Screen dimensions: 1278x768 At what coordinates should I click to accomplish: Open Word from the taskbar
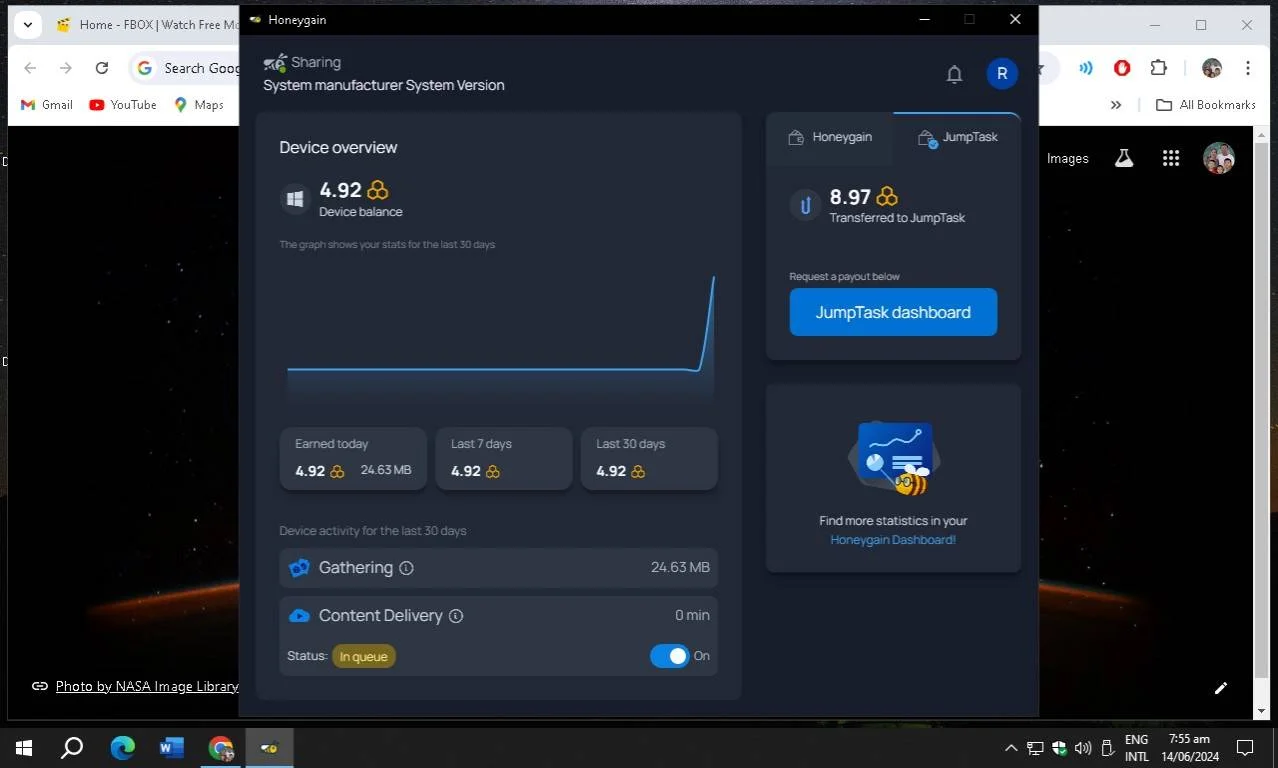click(x=172, y=748)
